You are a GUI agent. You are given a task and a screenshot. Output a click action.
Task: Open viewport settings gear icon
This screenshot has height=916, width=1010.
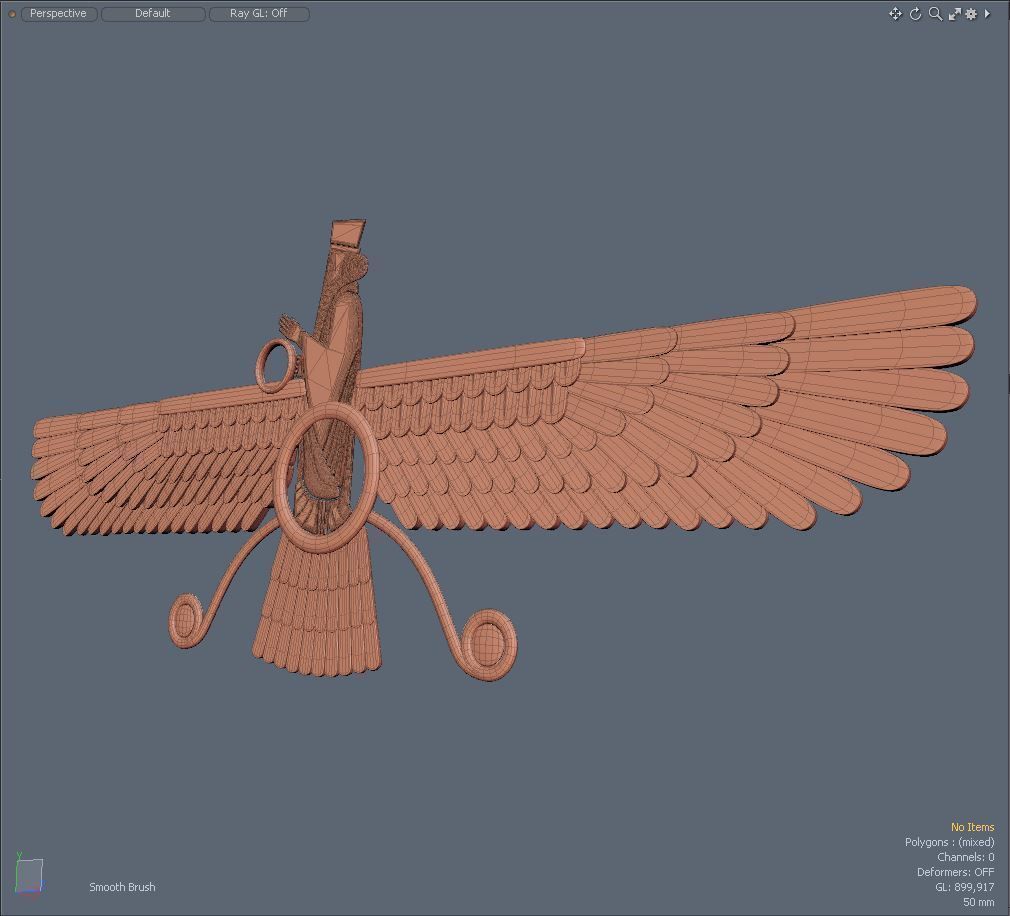[971, 14]
